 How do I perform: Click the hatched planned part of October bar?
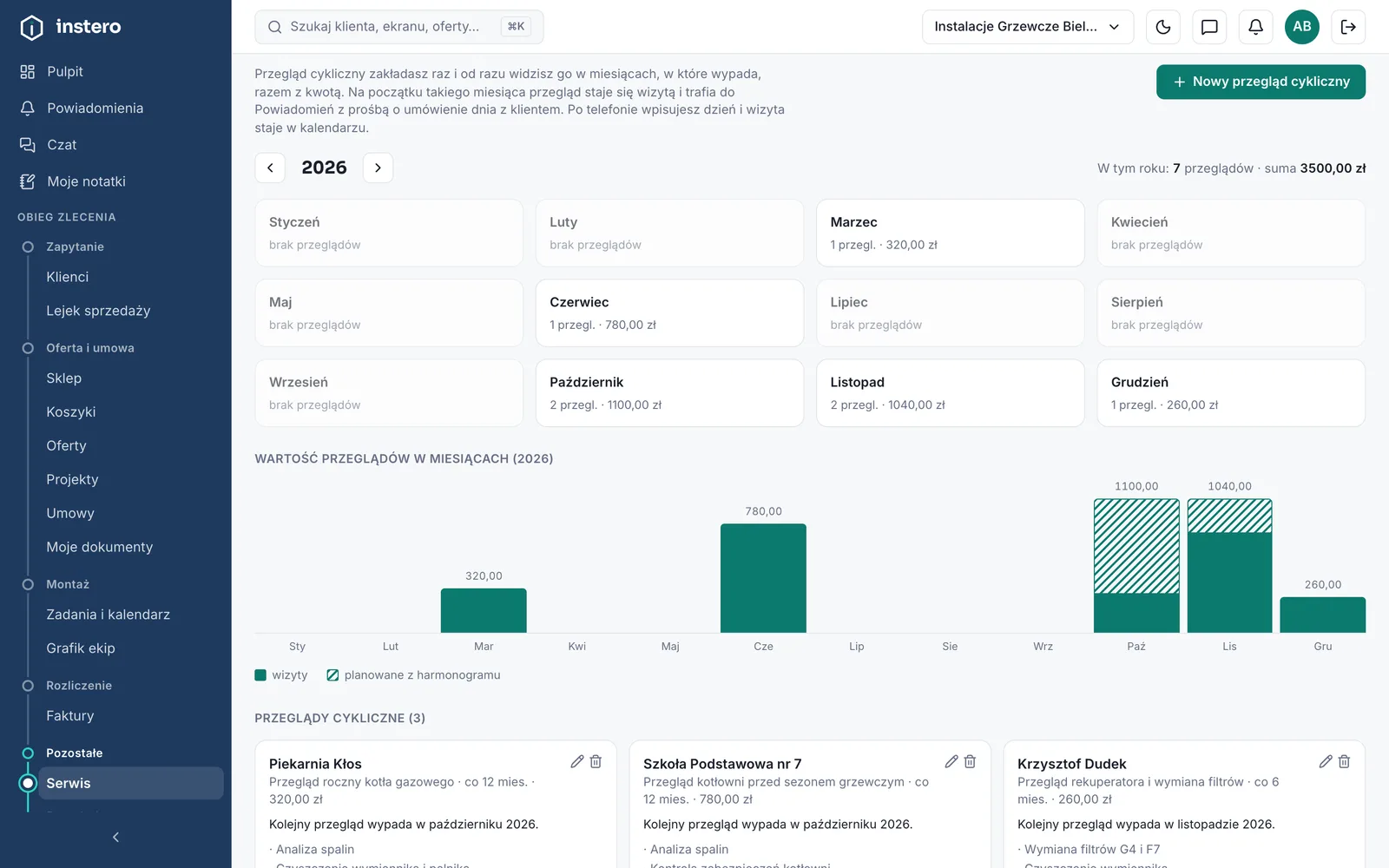click(x=1136, y=546)
